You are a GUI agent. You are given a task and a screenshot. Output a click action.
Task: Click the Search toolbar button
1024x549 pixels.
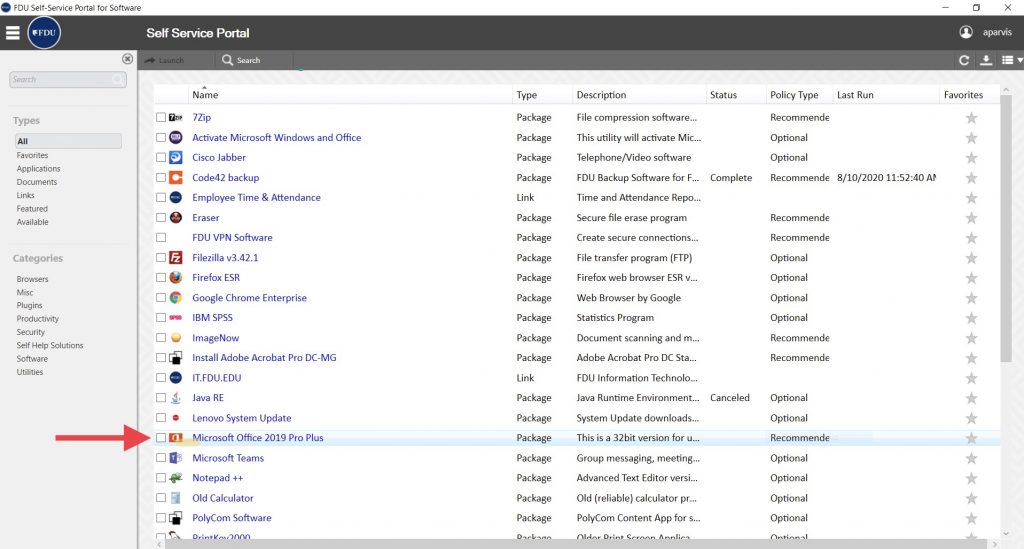click(x=241, y=60)
